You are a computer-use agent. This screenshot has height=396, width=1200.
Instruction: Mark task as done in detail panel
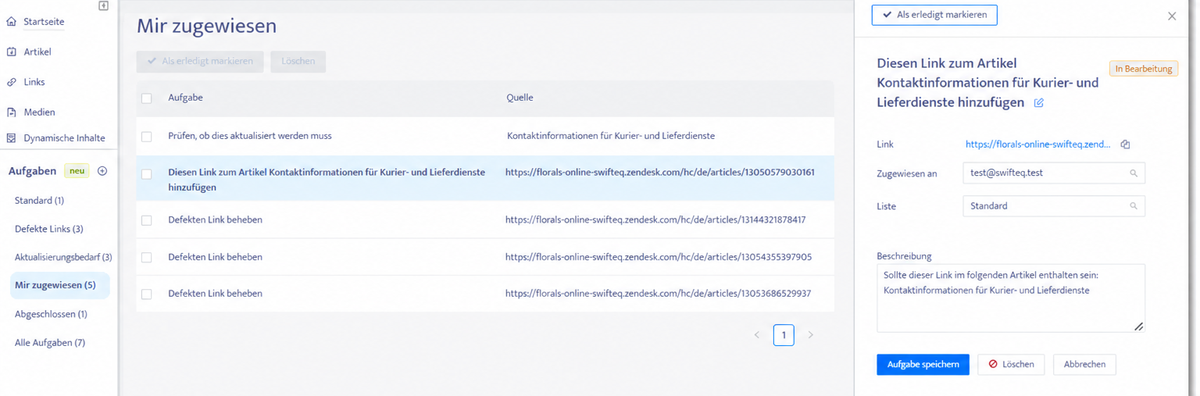coord(934,15)
